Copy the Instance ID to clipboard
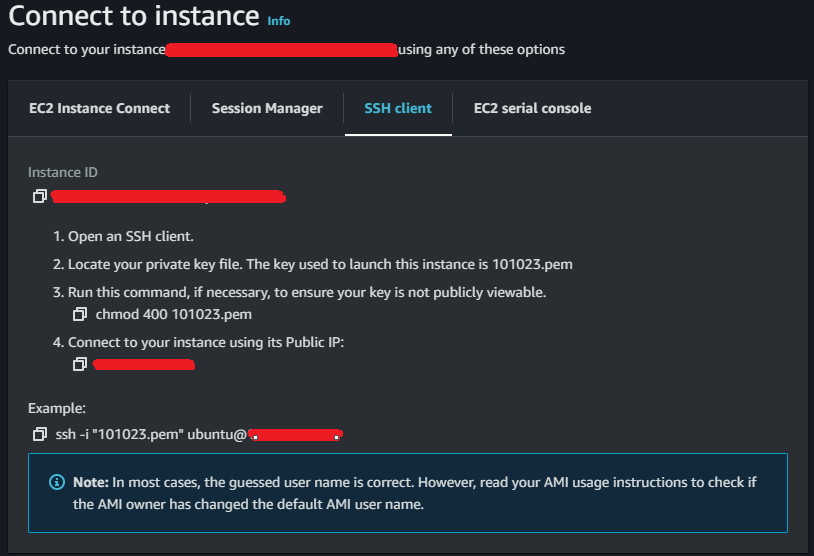 point(39,196)
